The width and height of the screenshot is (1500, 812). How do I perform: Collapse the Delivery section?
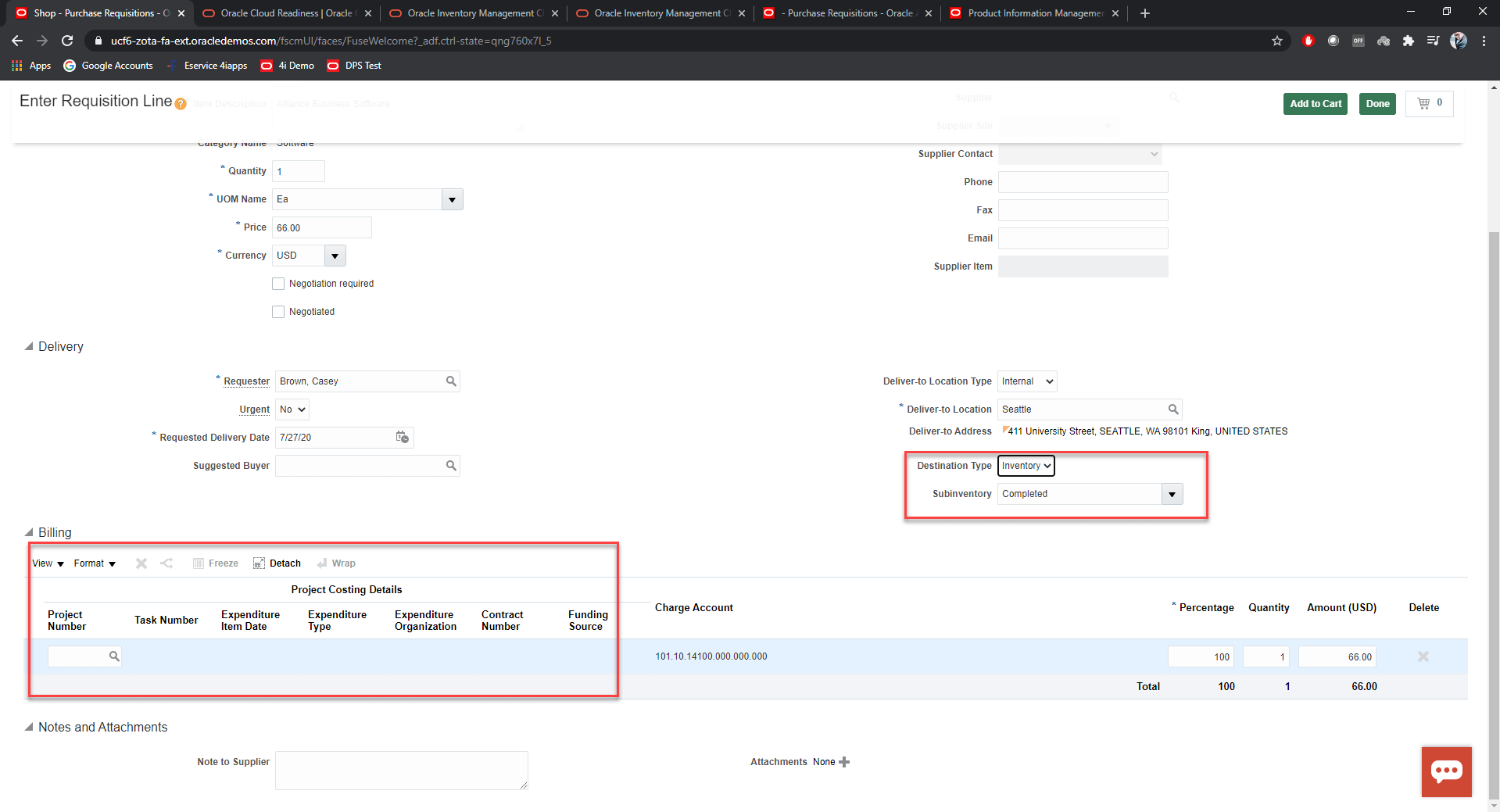pyautogui.click(x=29, y=346)
